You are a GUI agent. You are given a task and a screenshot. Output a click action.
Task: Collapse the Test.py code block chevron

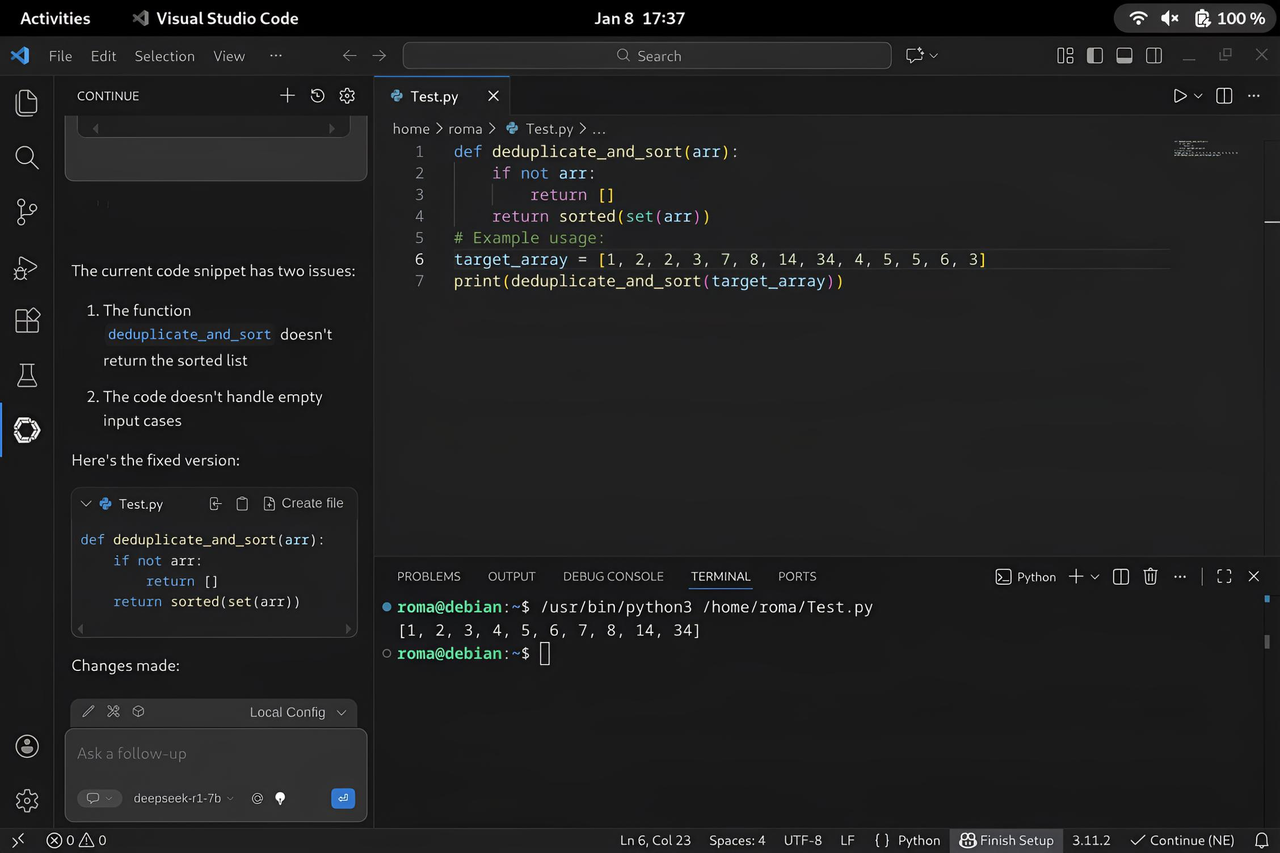pyautogui.click(x=86, y=504)
